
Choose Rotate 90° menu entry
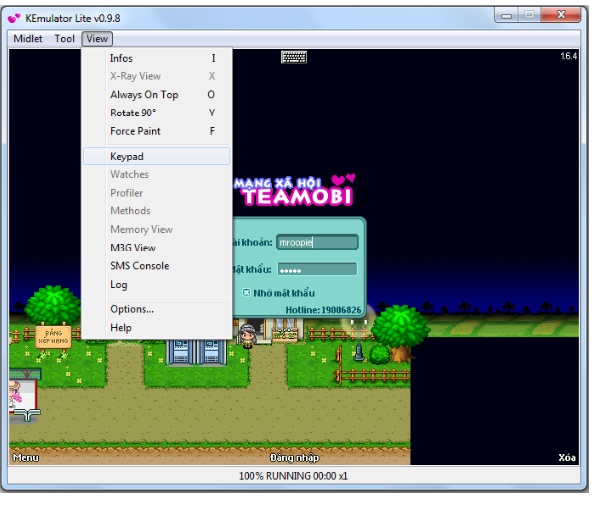[156, 113]
